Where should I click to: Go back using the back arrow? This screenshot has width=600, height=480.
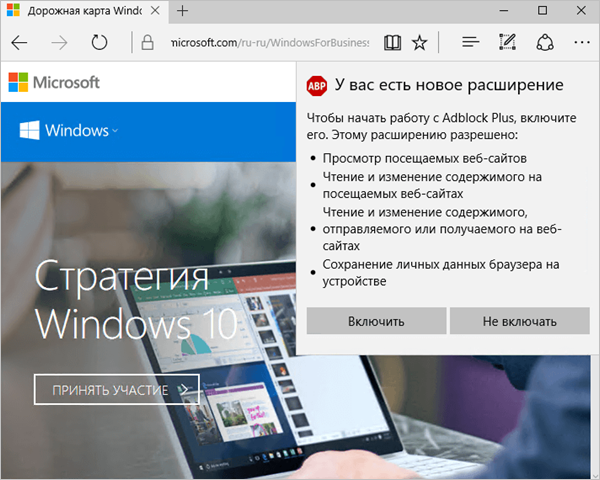tap(19, 43)
